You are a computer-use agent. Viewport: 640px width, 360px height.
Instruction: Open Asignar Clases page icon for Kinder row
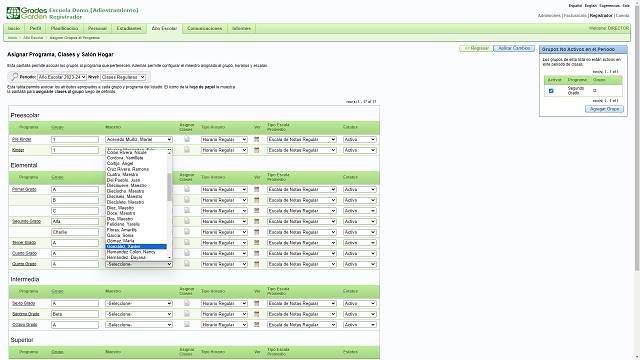click(x=187, y=150)
